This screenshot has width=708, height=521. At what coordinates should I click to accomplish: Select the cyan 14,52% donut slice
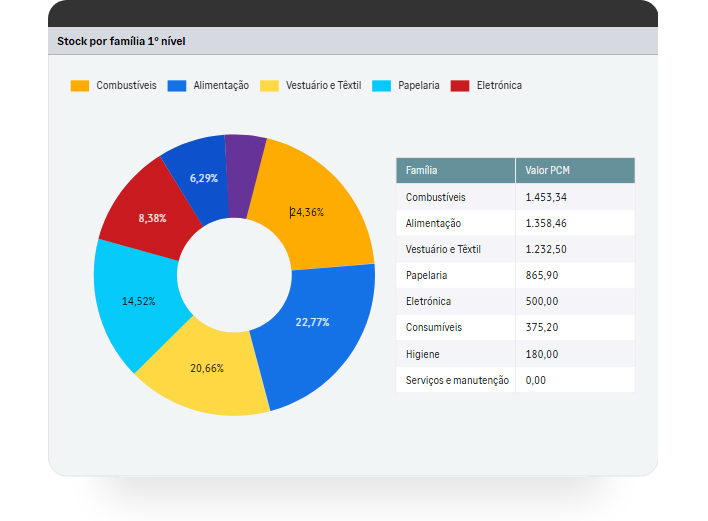(x=138, y=300)
